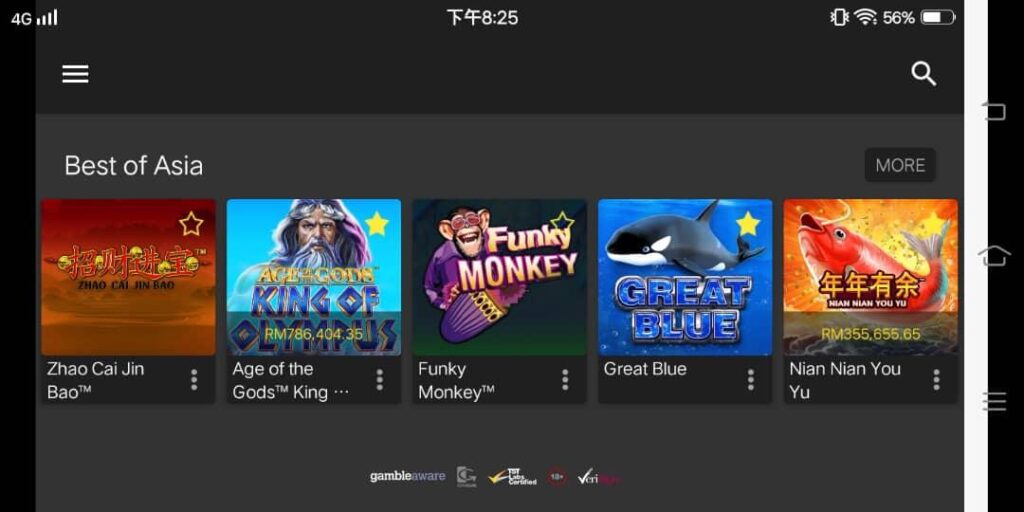Launch the Great Blue game thumbnail
Viewport: 1024px width, 512px height.
point(685,278)
